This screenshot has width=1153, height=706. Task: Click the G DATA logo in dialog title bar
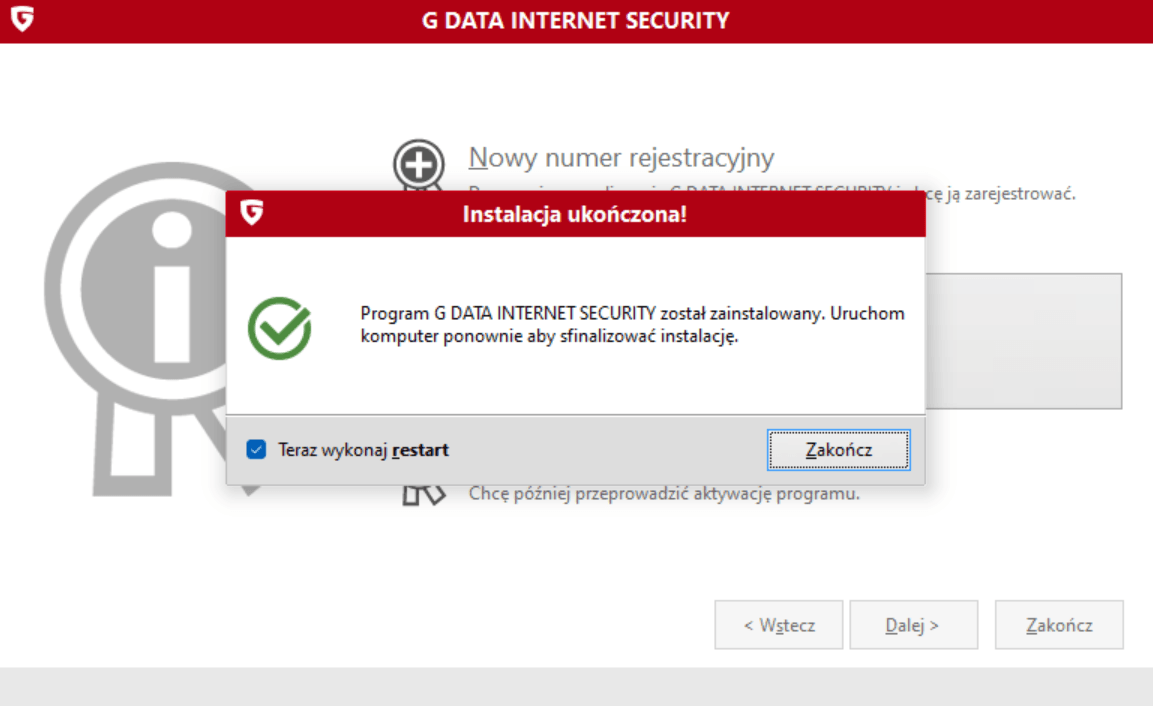click(x=252, y=213)
